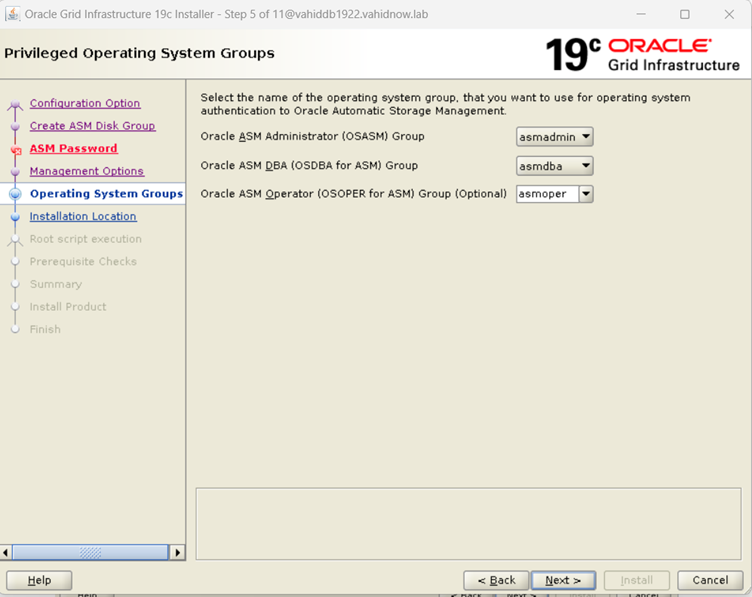Navigate to the Management Options step

(87, 171)
